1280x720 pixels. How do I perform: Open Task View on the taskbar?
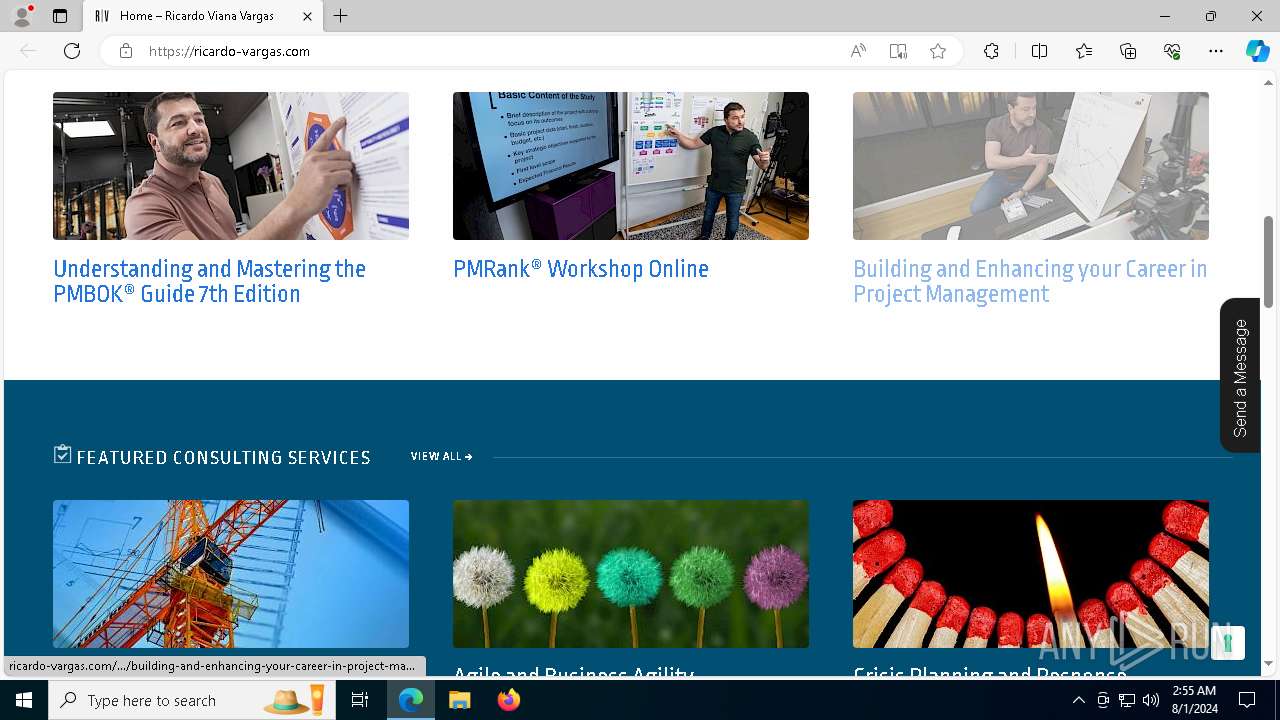pos(360,700)
